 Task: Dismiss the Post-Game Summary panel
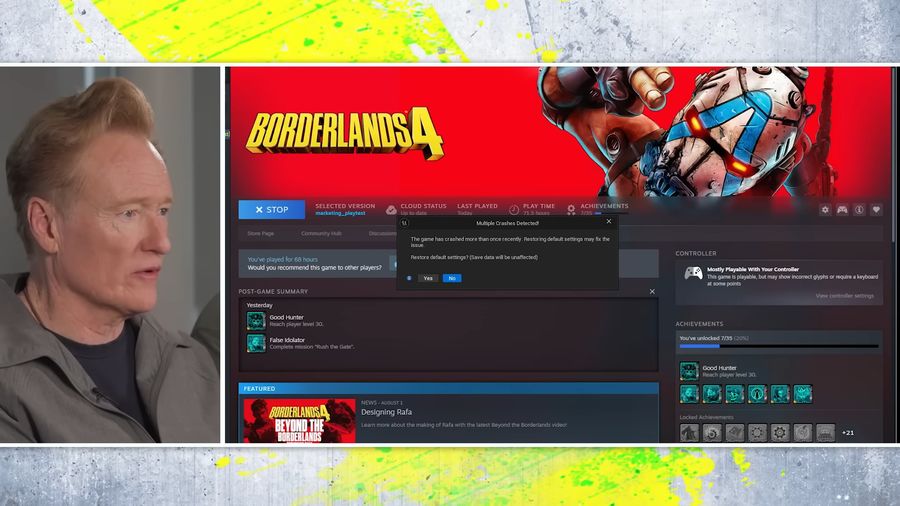point(652,291)
